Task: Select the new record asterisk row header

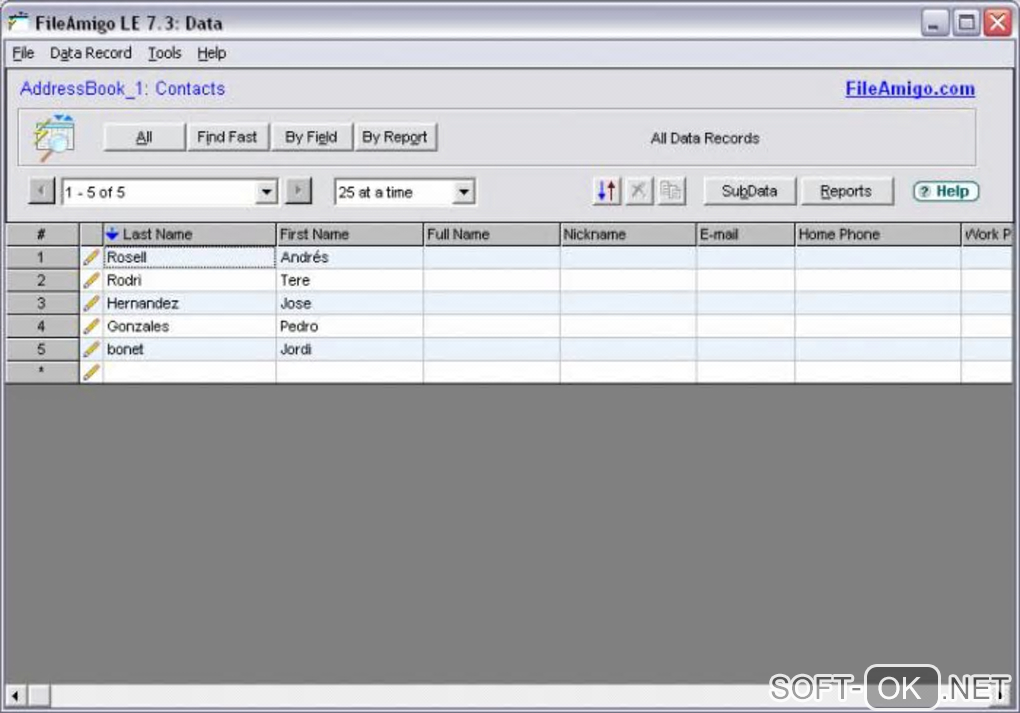Action: click(x=42, y=372)
